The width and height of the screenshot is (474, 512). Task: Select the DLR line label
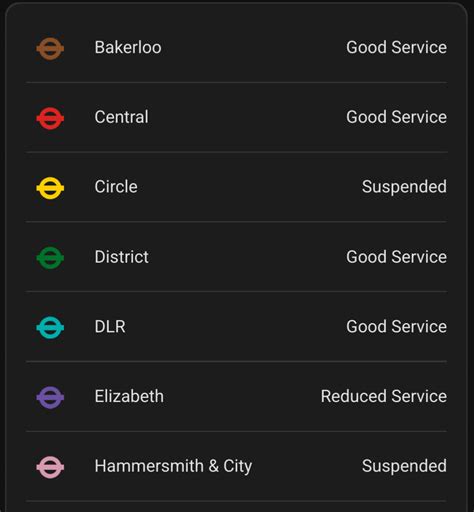tap(110, 326)
